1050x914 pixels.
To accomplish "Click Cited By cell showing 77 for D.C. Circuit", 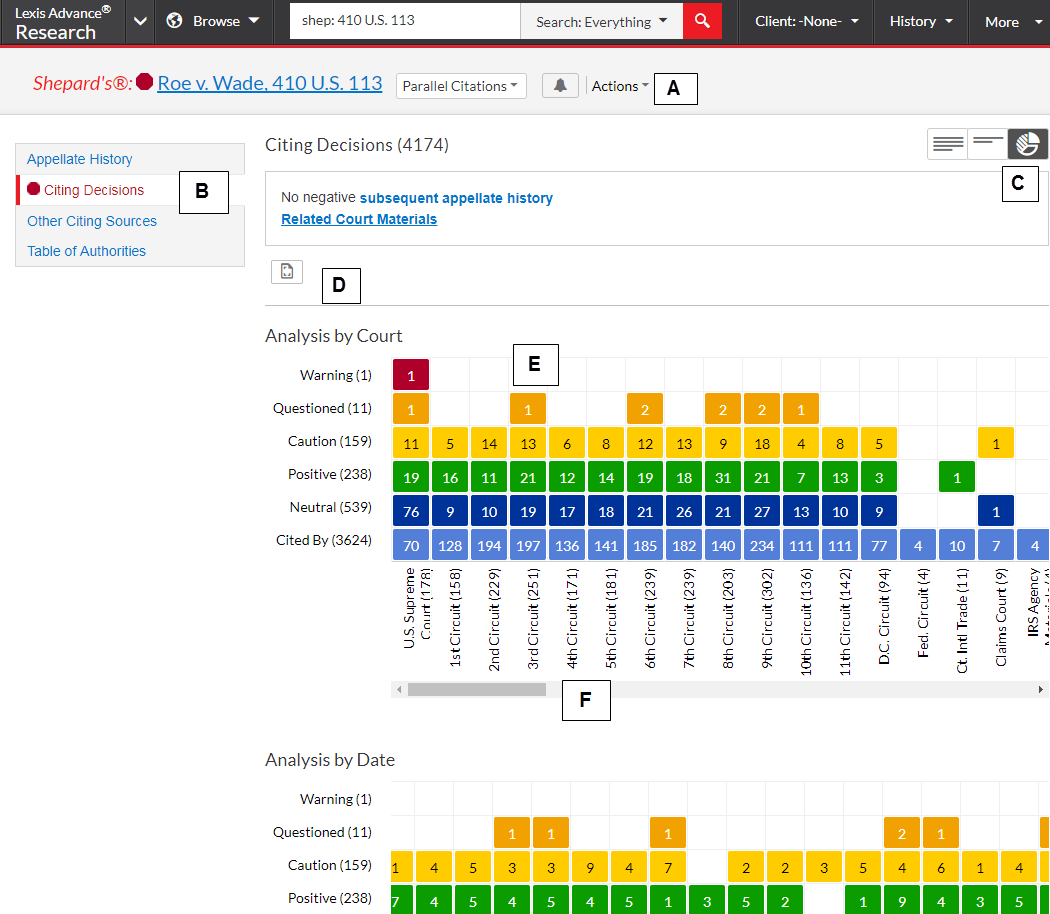I will coord(879,545).
